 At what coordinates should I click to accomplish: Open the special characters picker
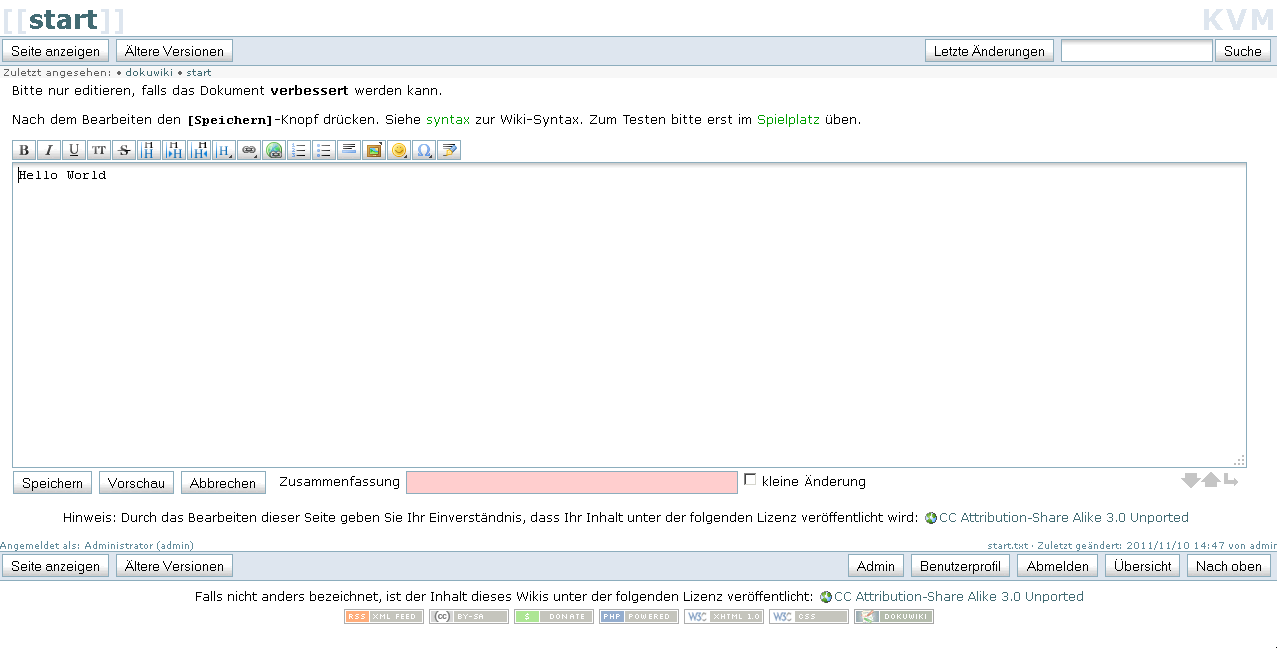(424, 151)
